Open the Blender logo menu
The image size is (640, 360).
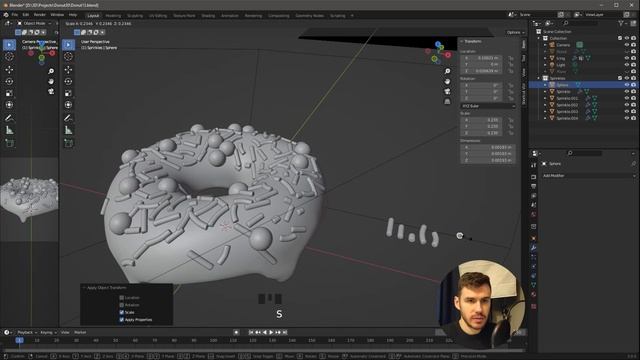(x=6, y=15)
